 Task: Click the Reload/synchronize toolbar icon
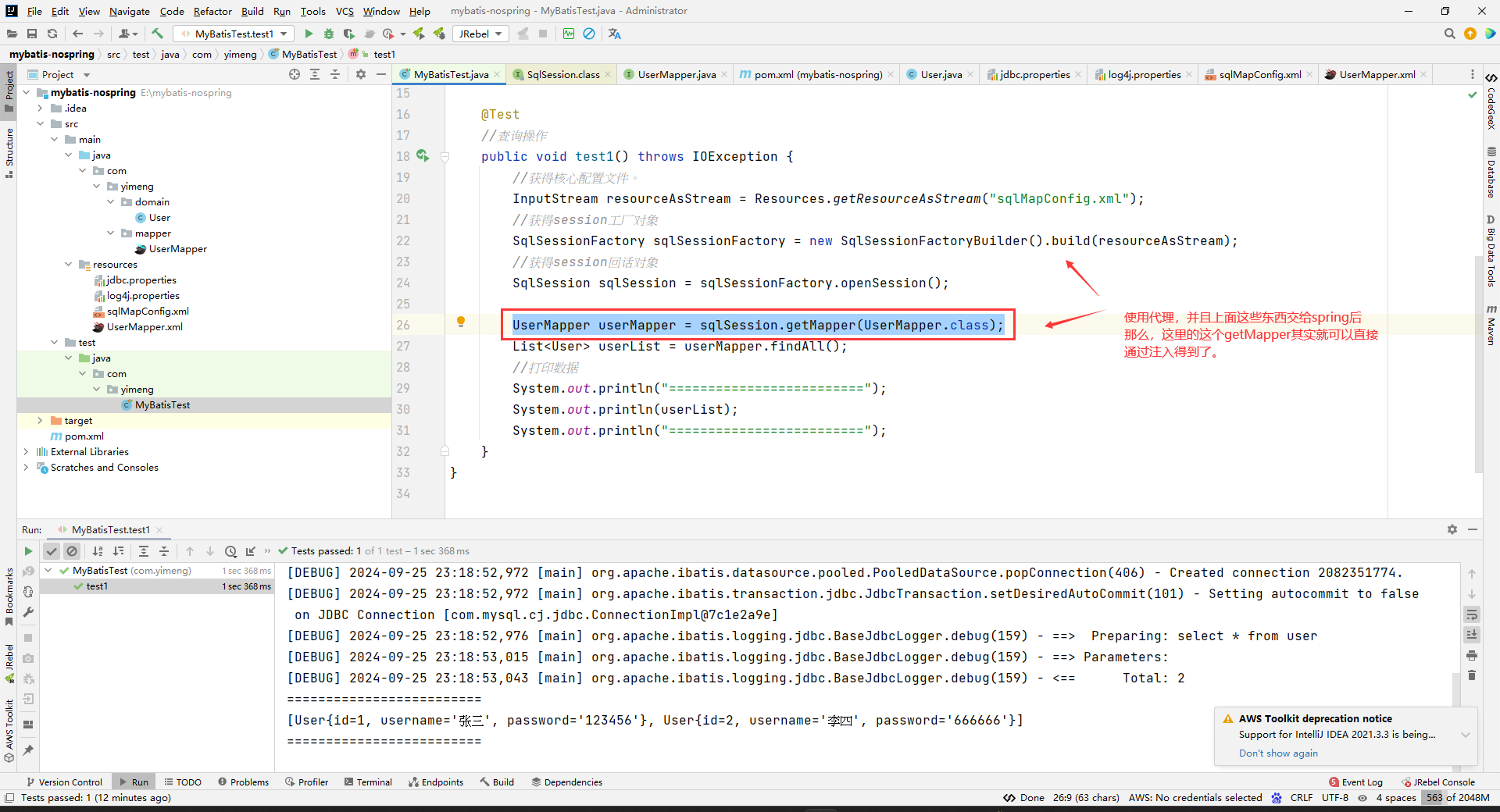pos(52,34)
